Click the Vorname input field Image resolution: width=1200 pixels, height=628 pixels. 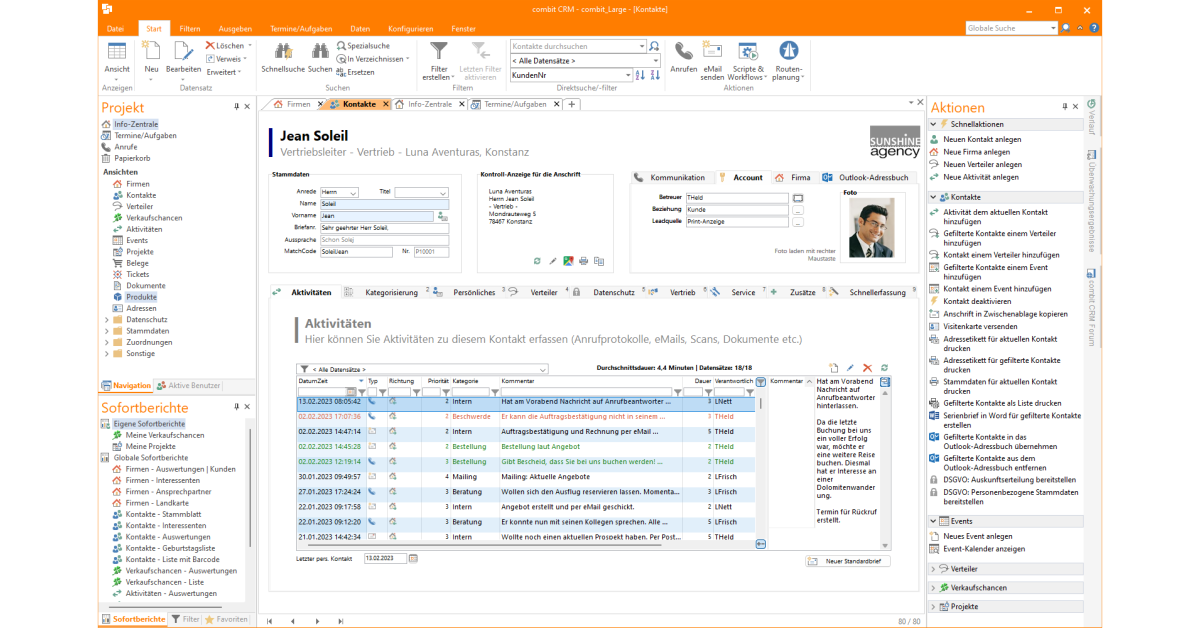[378, 216]
